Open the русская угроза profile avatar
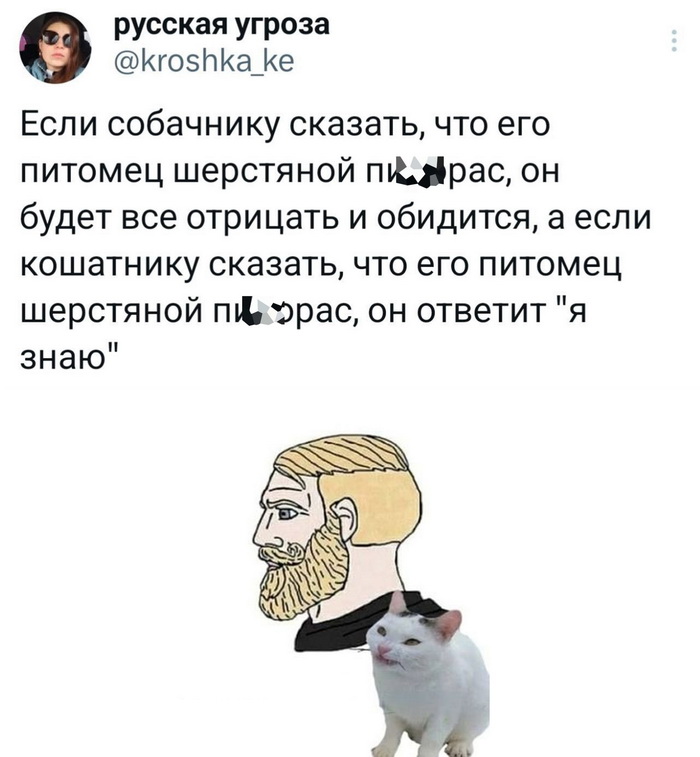The image size is (700, 757). pyautogui.click(x=55, y=48)
